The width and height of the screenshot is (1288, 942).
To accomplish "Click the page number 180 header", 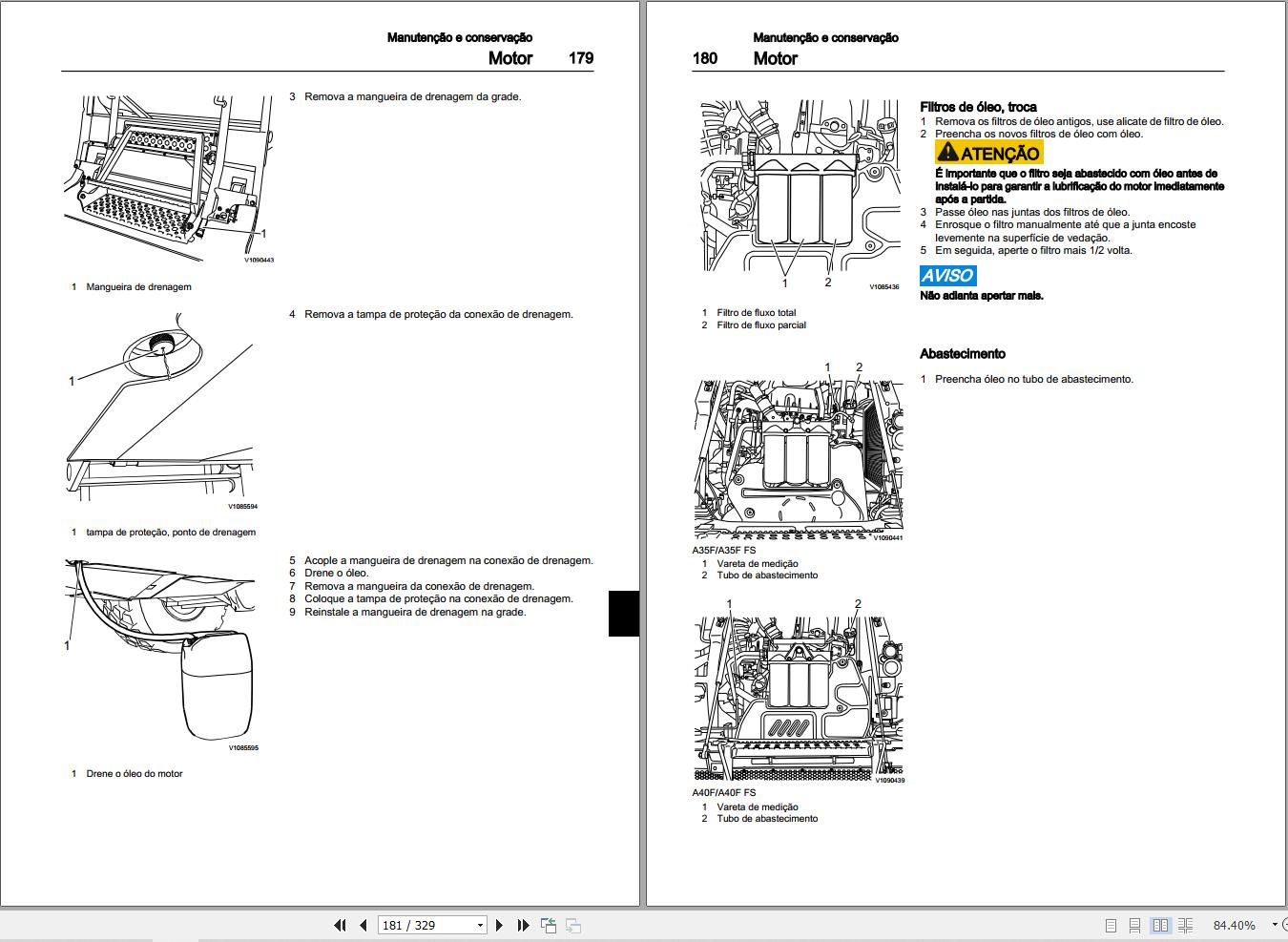I will (x=705, y=58).
